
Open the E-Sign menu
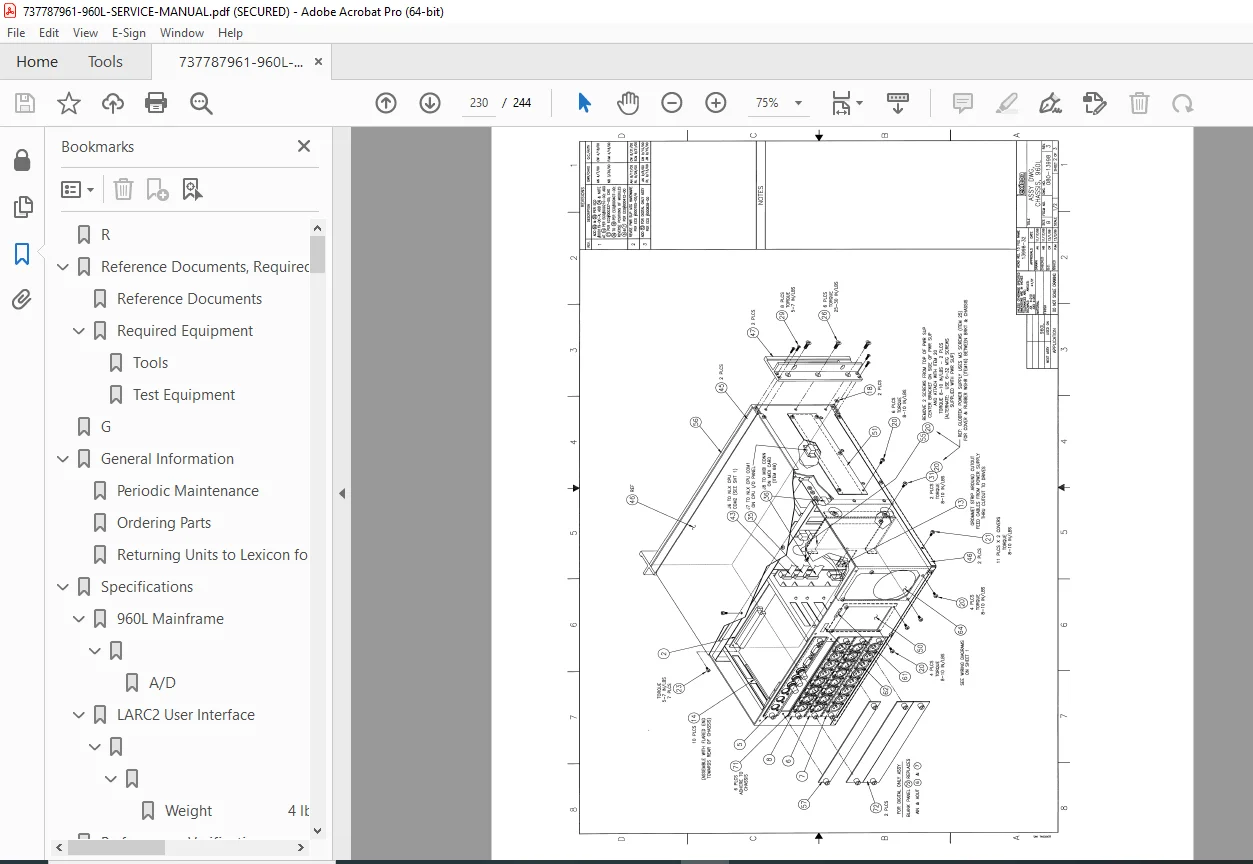click(129, 33)
